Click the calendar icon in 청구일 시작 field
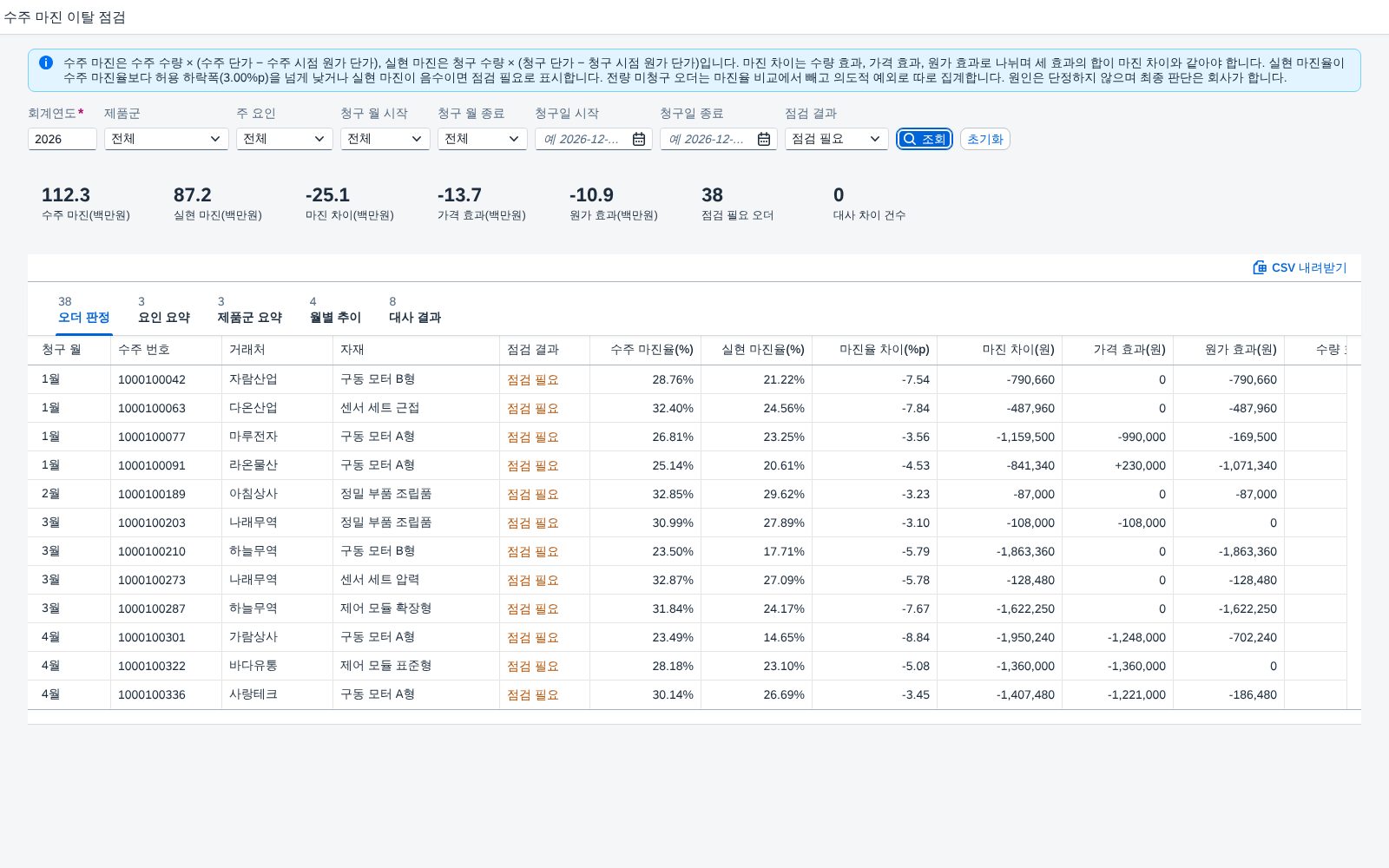Image resolution: width=1389 pixels, height=868 pixels. pos(639,139)
